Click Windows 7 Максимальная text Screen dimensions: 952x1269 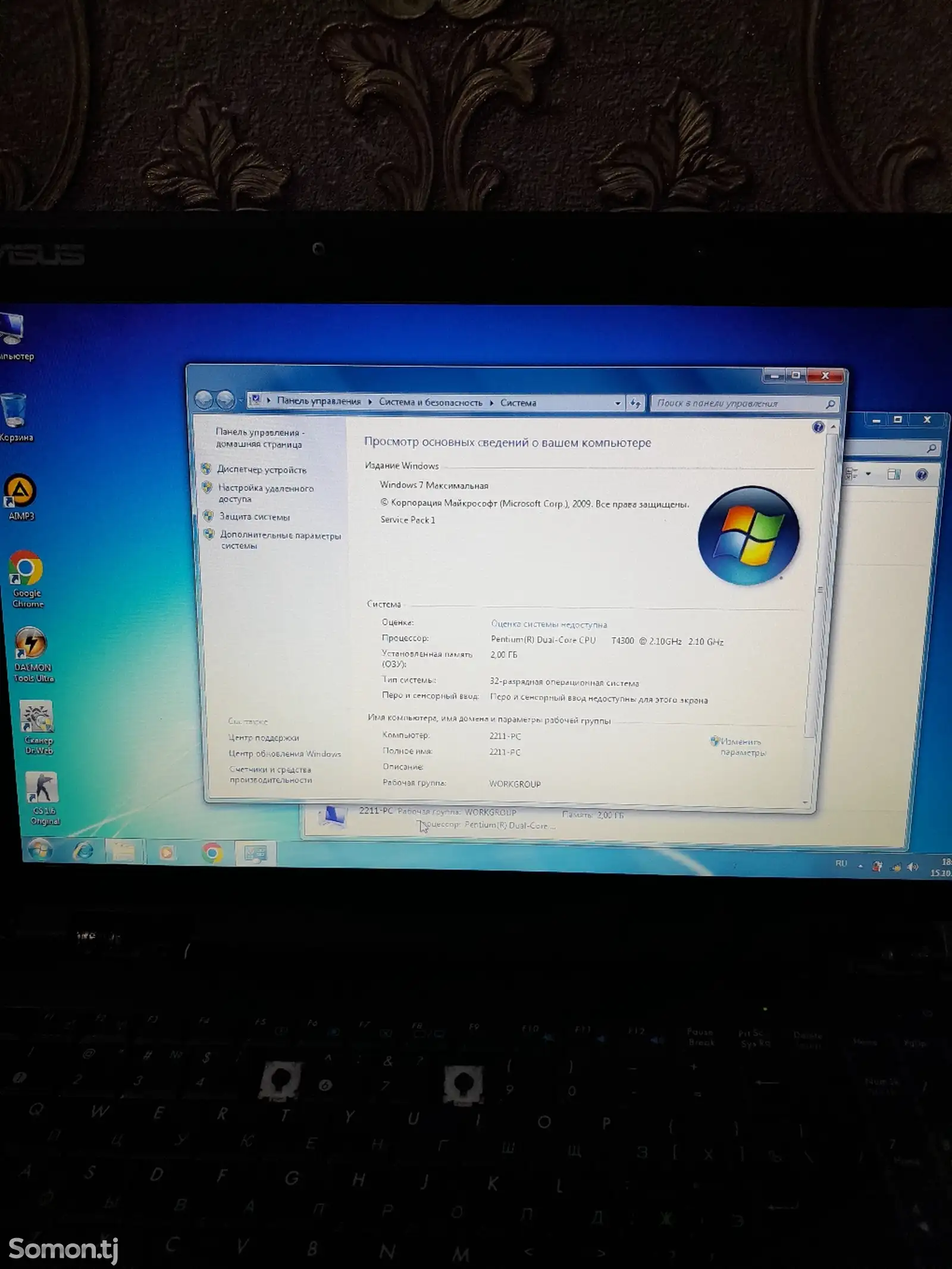tap(434, 485)
